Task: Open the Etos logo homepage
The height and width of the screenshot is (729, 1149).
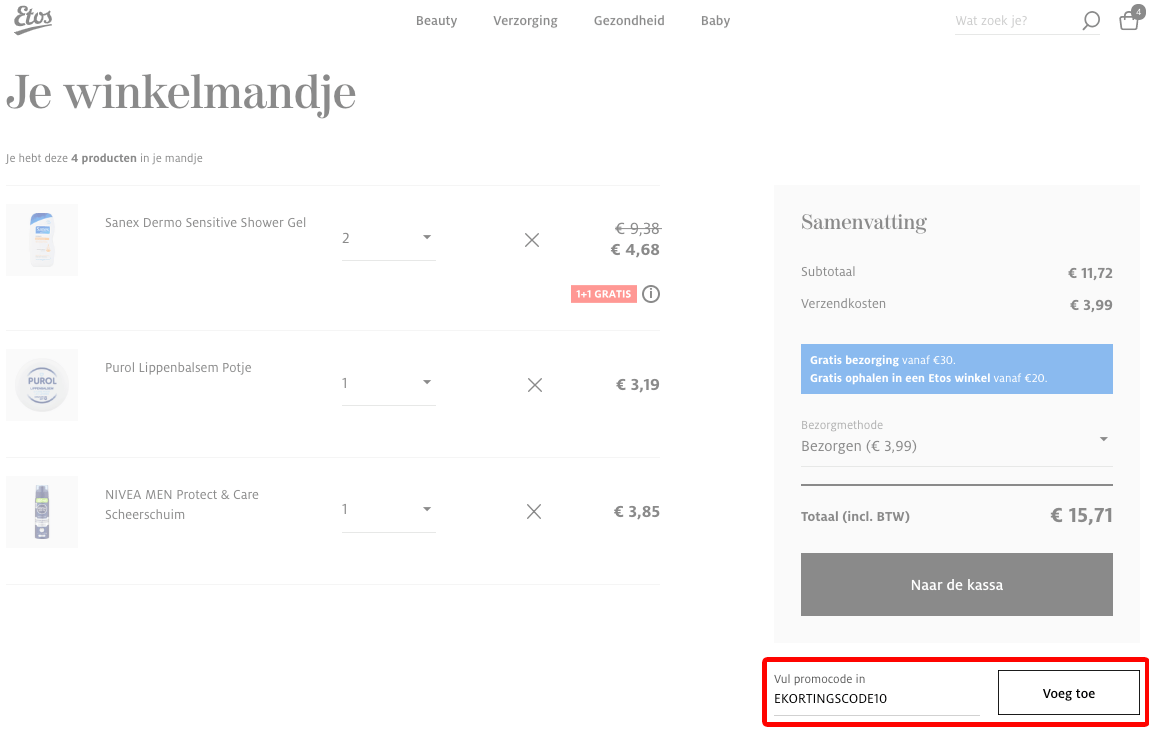Action: coord(33,20)
